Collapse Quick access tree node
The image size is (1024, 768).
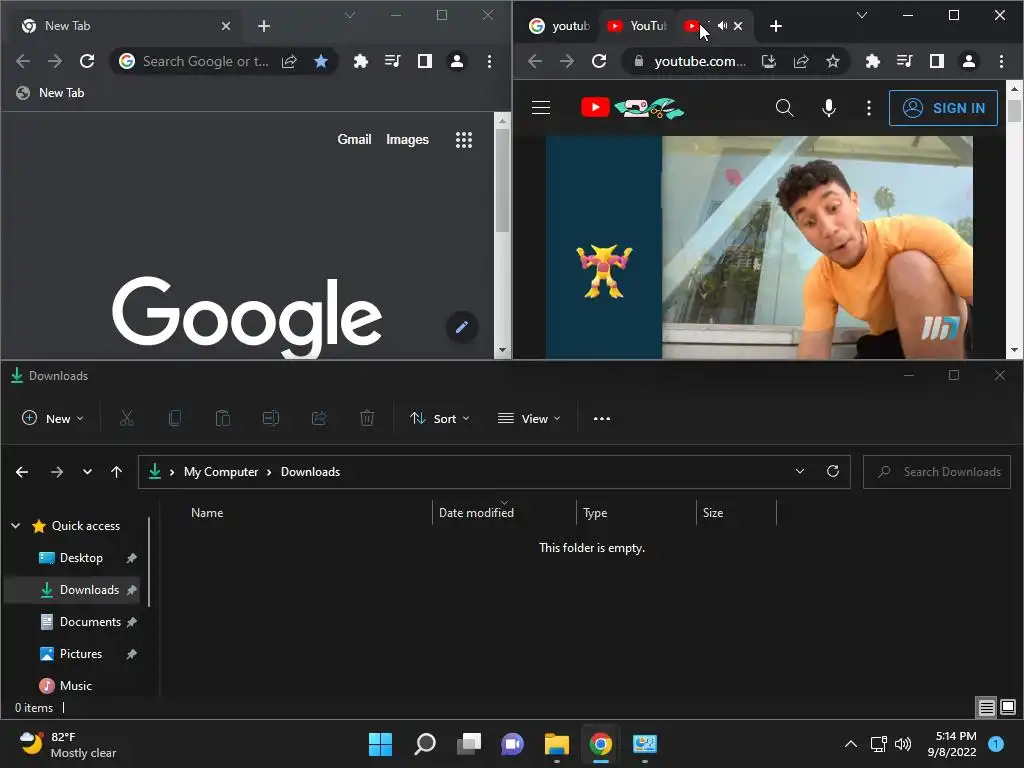pyautogui.click(x=16, y=526)
